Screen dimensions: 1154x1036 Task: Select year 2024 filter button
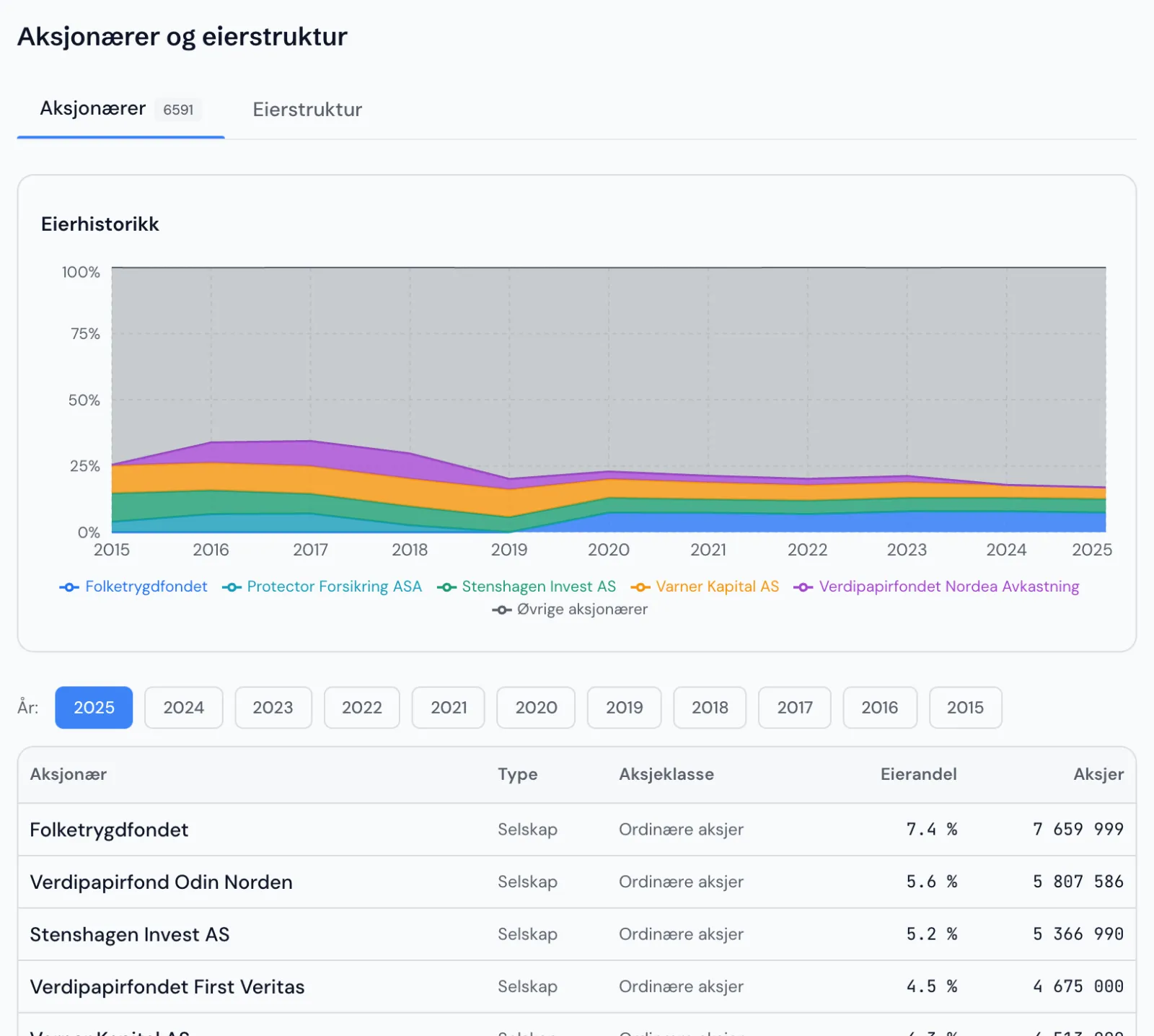183,708
